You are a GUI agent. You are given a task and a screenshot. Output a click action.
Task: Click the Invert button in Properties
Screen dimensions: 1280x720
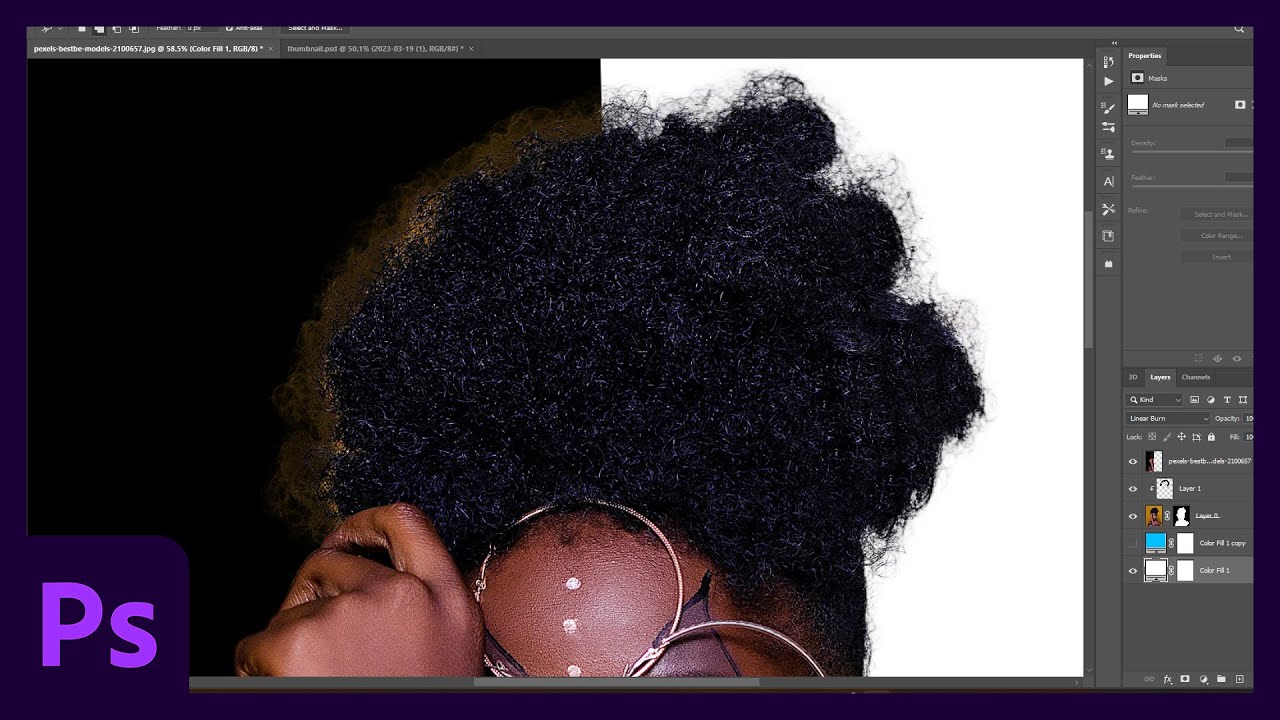coord(1216,257)
